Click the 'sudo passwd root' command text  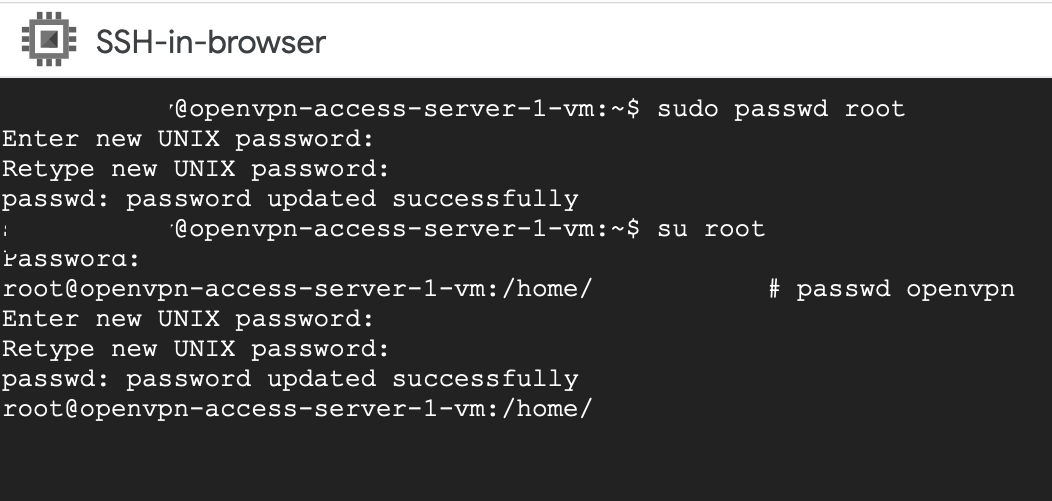click(782, 109)
